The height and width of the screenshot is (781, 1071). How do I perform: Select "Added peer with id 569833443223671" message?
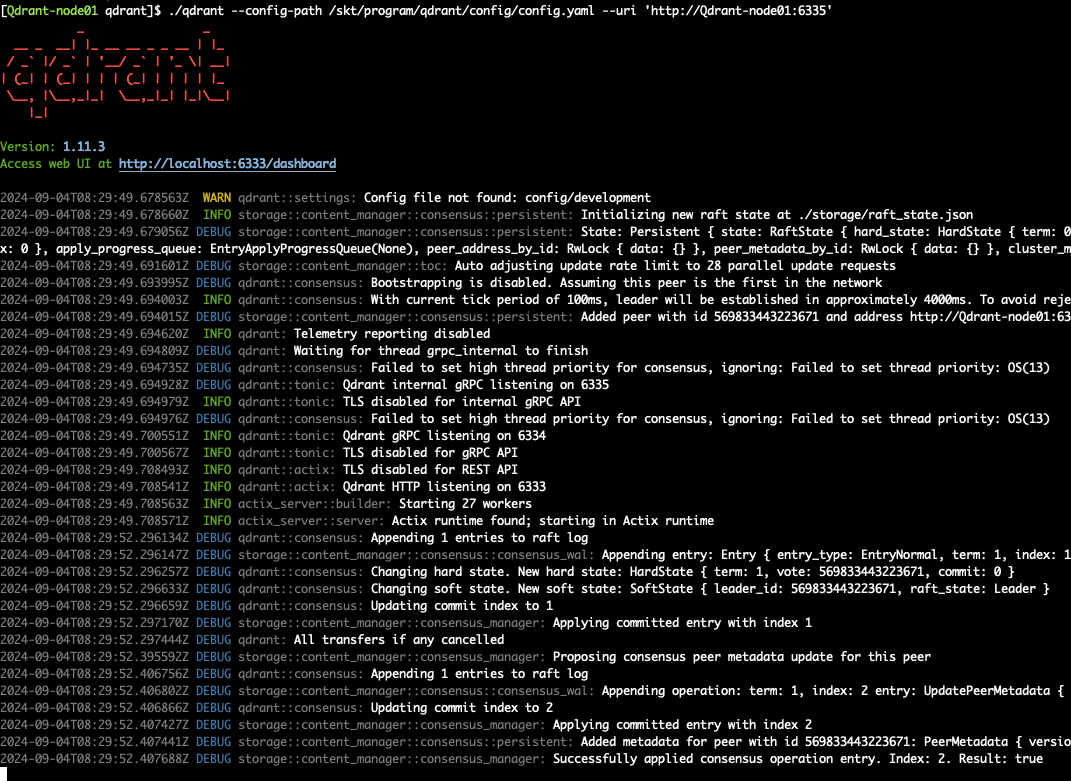(x=825, y=317)
